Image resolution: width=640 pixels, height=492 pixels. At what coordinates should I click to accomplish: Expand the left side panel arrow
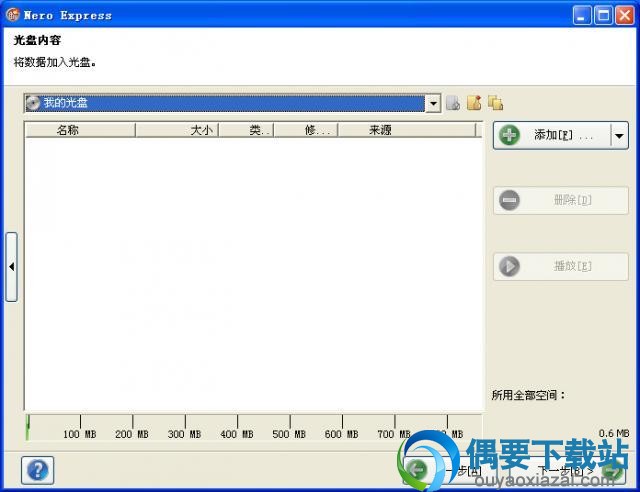[11, 267]
